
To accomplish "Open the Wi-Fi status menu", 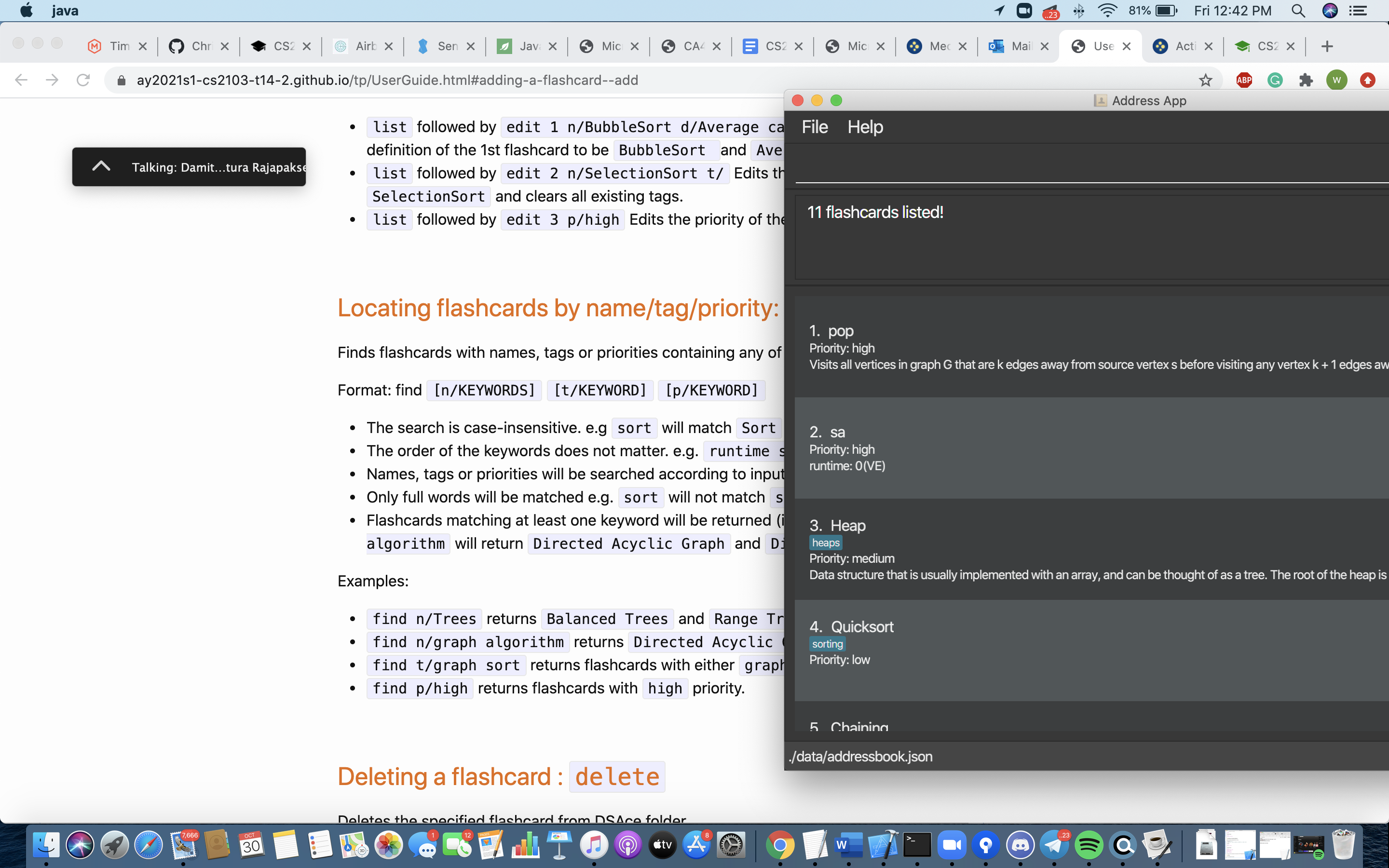I will pyautogui.click(x=1107, y=11).
